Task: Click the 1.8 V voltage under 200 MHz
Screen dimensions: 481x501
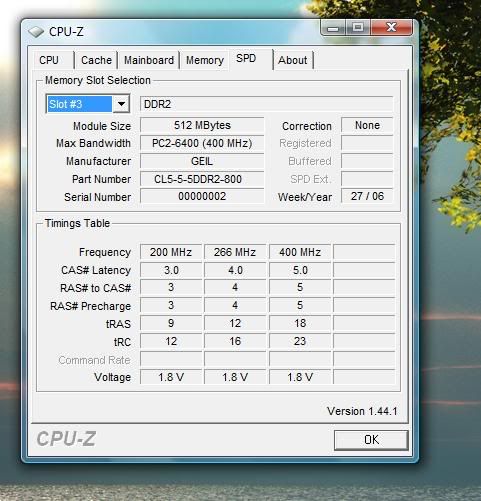Action: tap(171, 377)
